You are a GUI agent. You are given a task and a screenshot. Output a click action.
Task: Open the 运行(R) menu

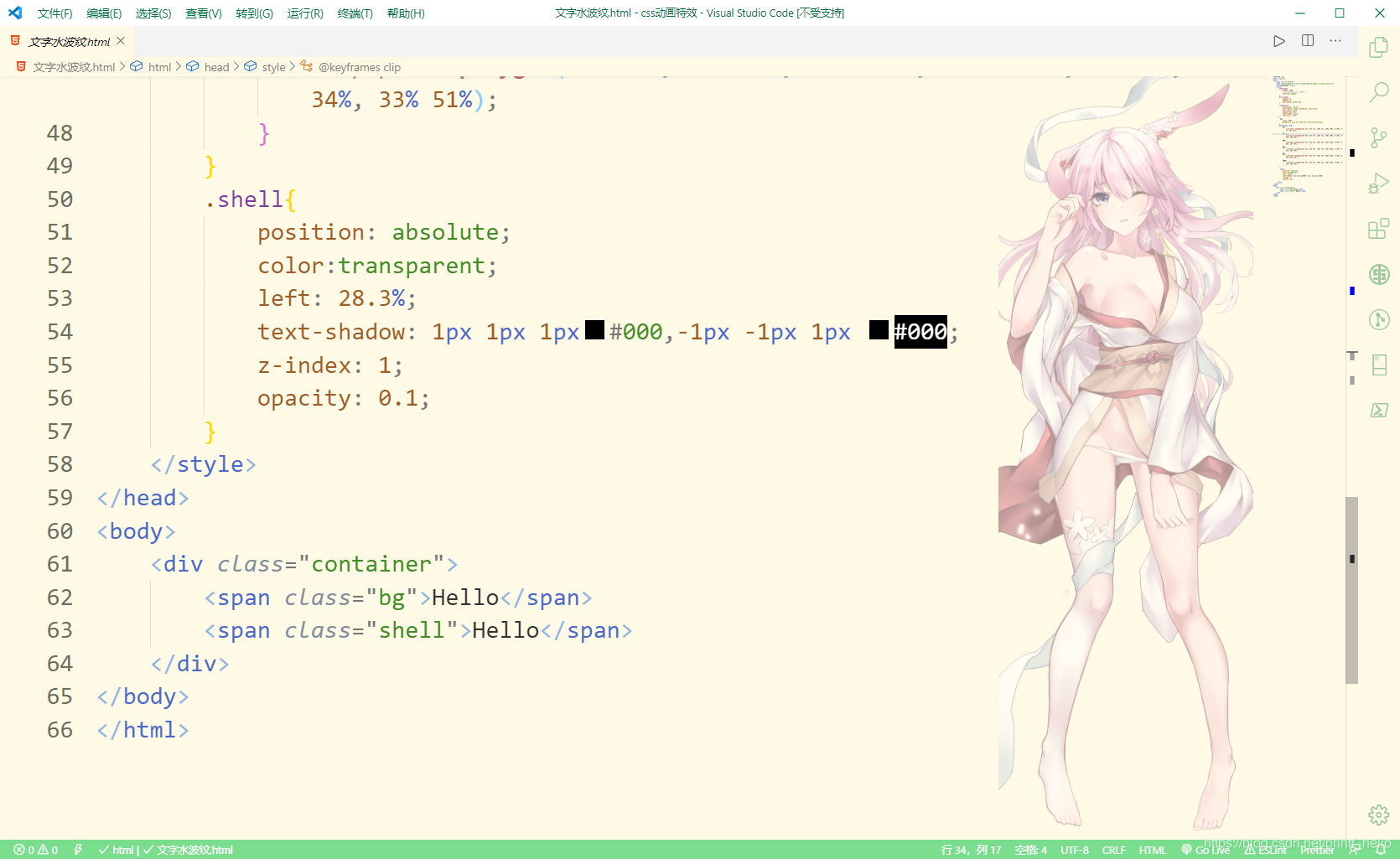coord(305,13)
